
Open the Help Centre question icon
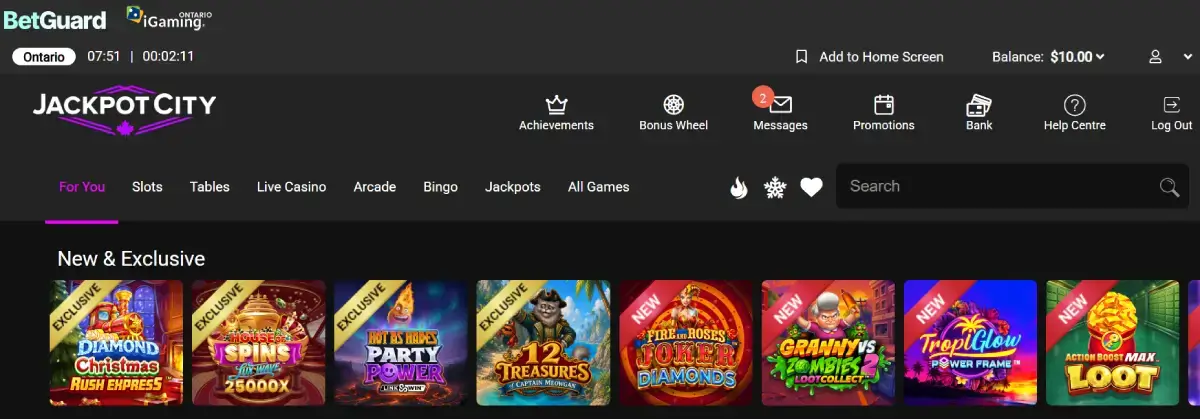1075,104
